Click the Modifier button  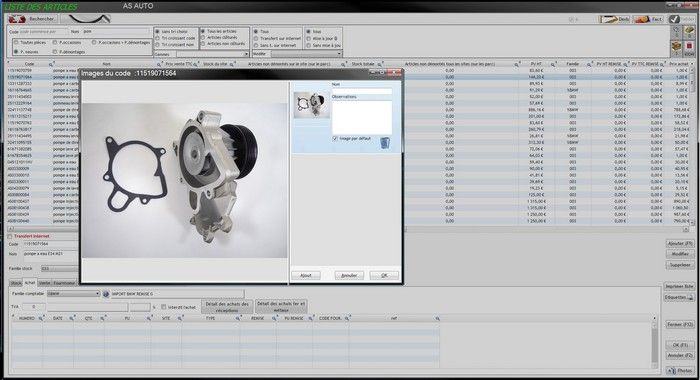tap(680, 254)
